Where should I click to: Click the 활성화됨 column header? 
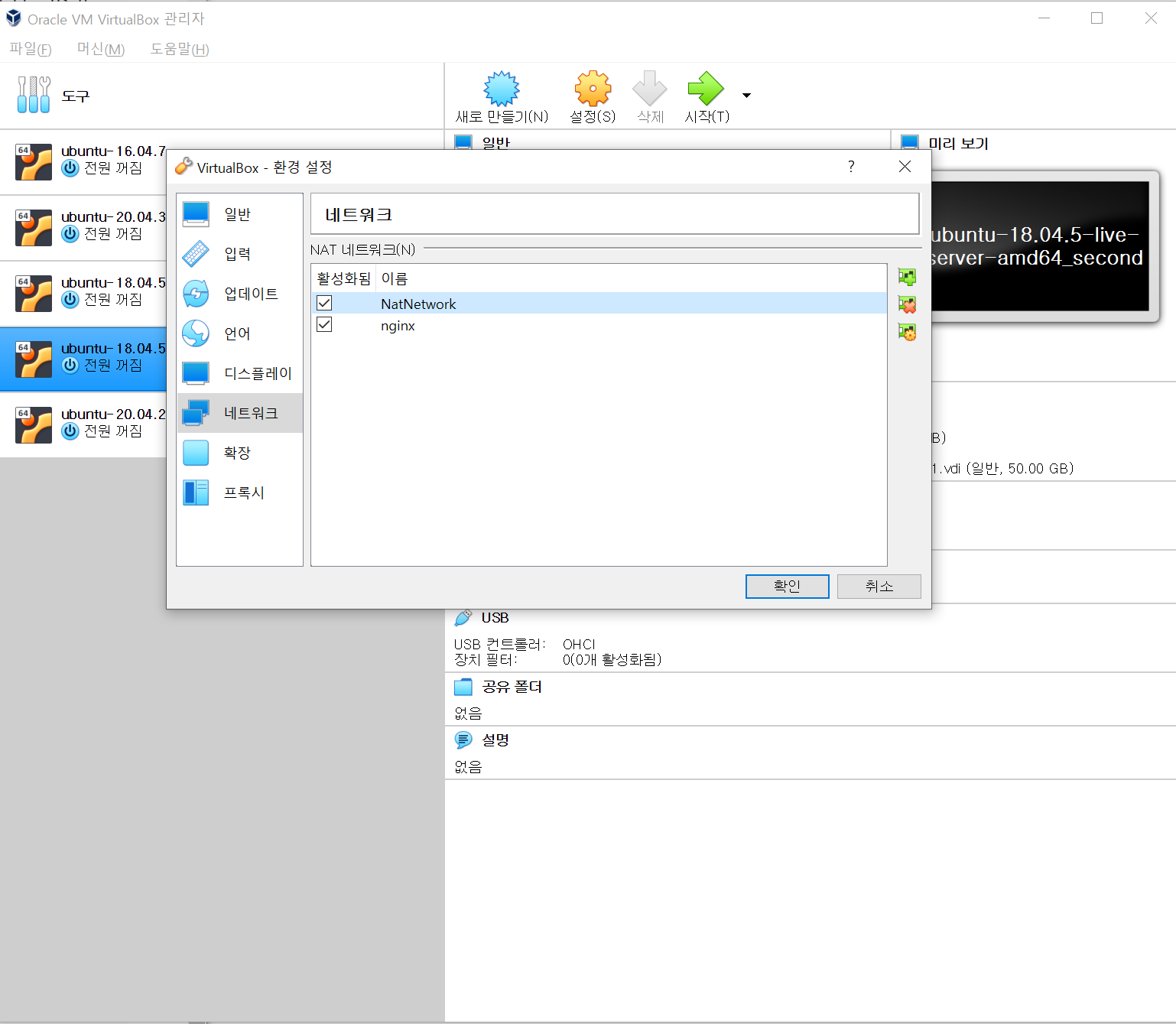(343, 278)
